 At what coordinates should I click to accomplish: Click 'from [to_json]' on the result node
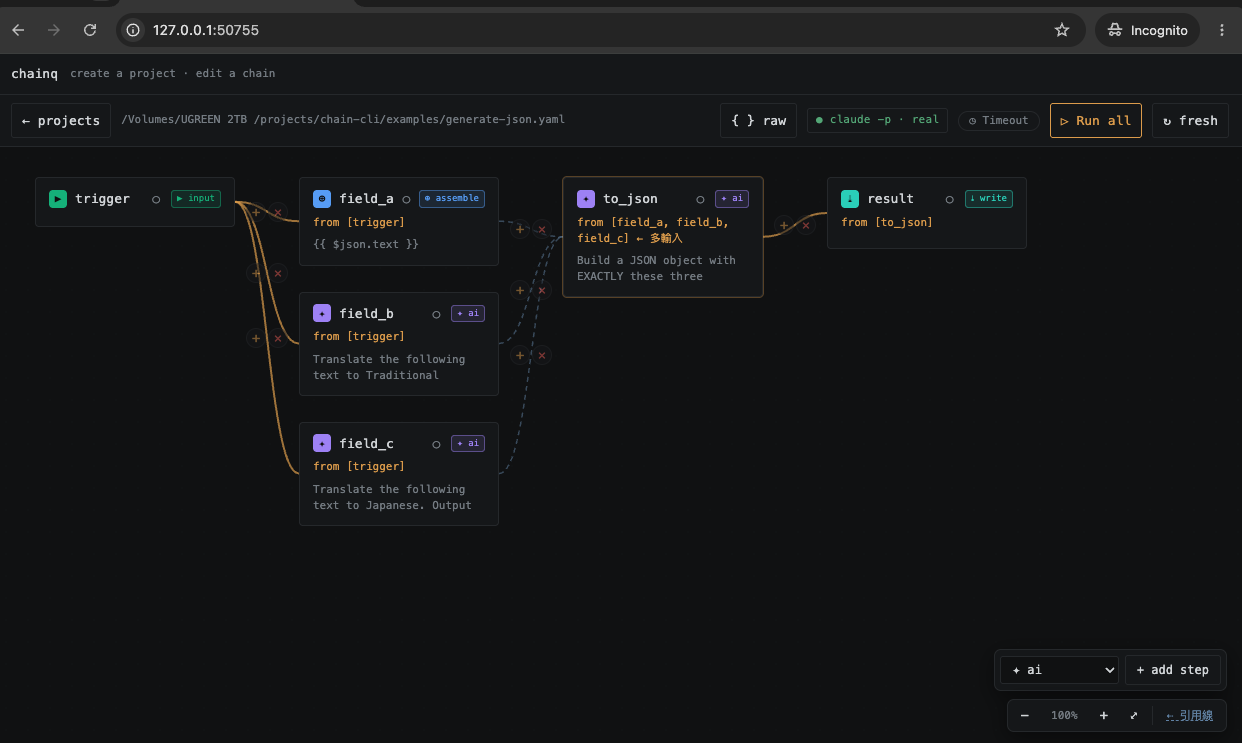(887, 222)
